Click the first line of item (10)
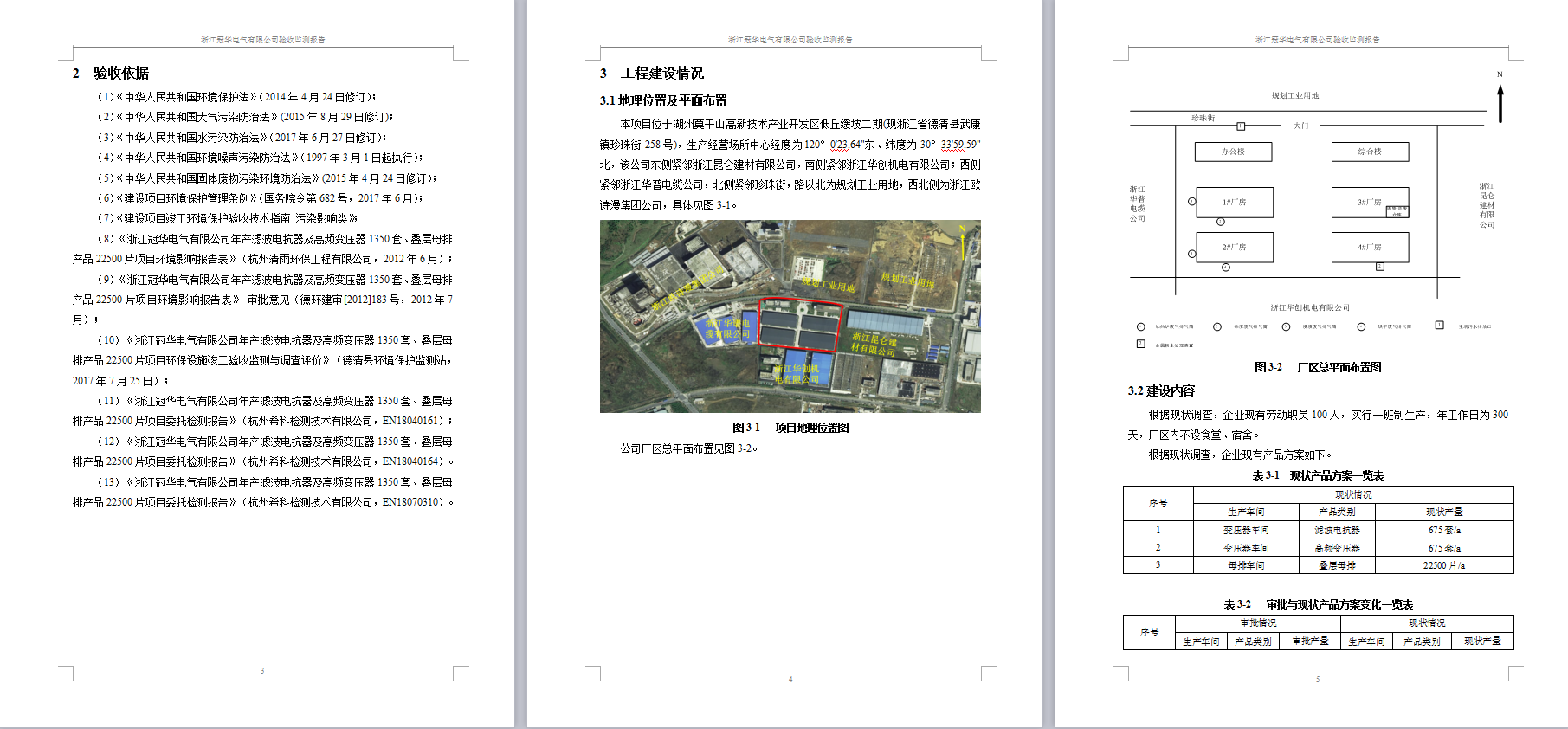This screenshot has width=1568, height=729. point(274,340)
